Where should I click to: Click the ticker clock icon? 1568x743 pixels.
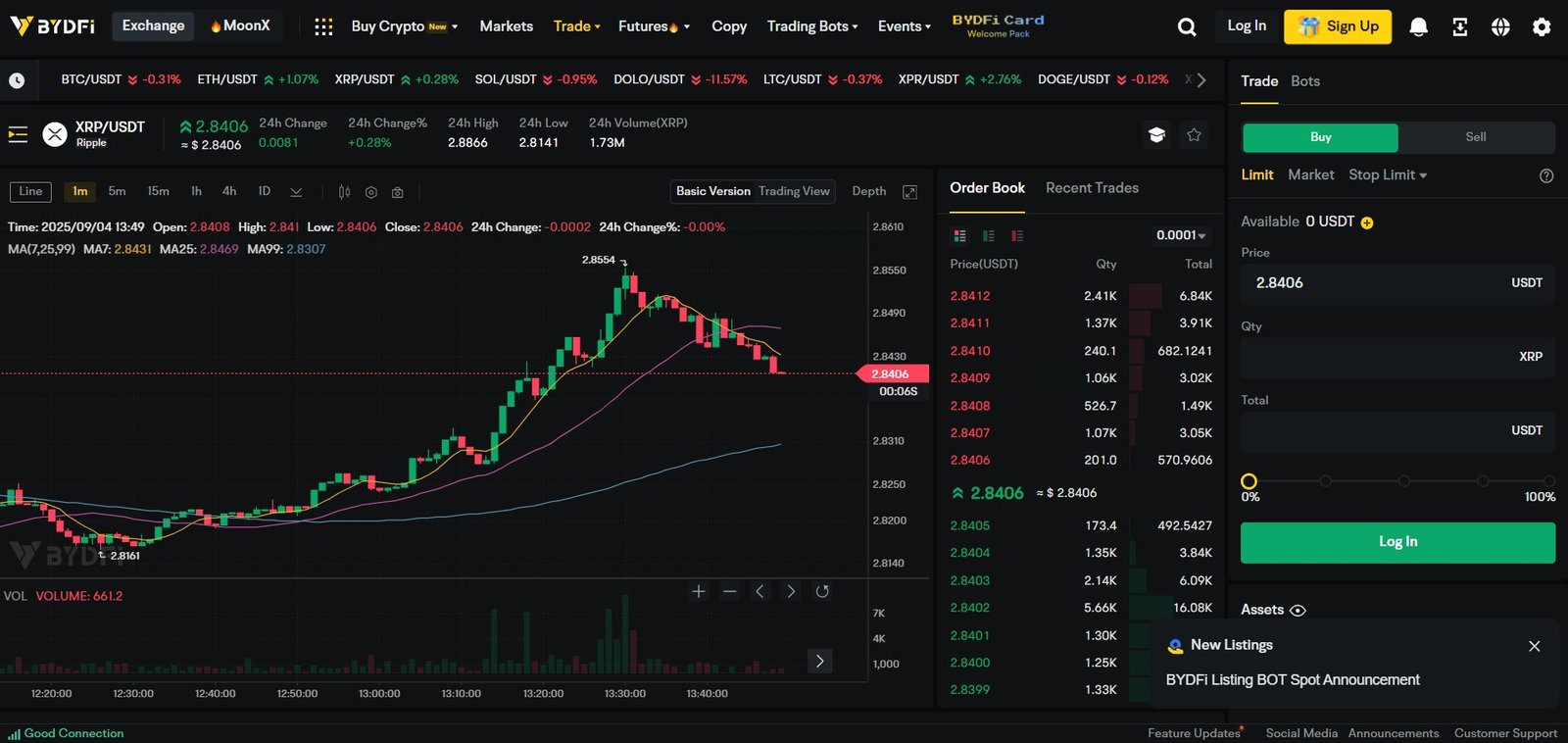click(17, 80)
